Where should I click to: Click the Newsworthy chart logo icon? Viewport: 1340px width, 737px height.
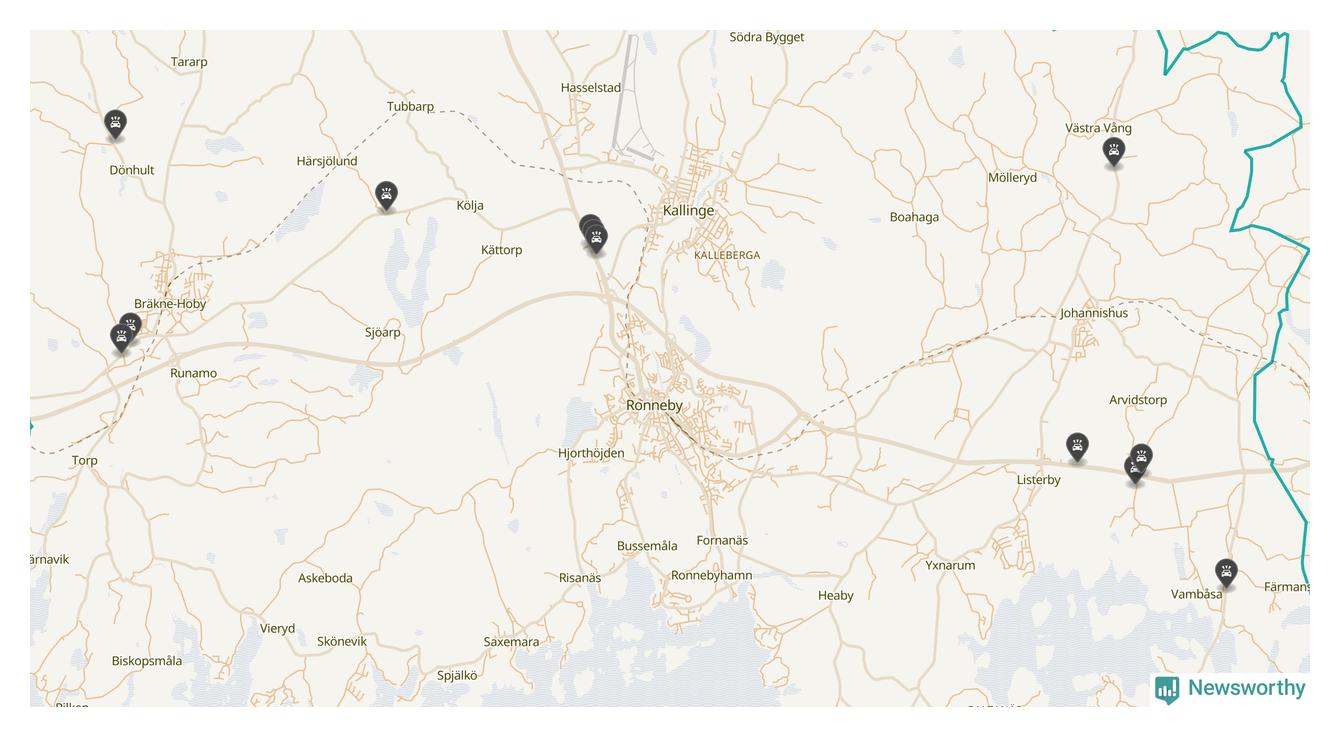1167,689
